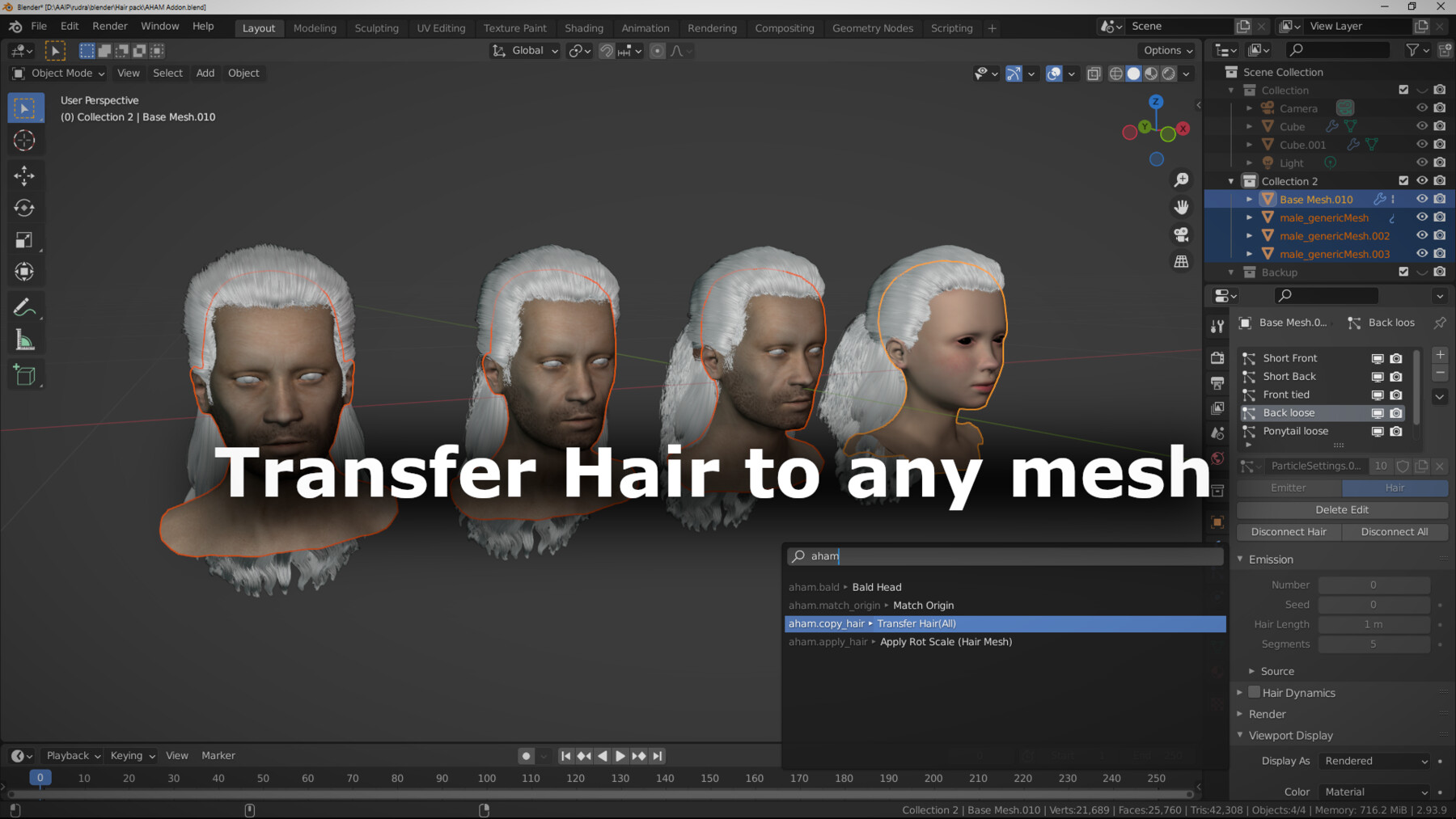Click the Delete Edit button
The height and width of the screenshot is (819, 1456).
1341,509
